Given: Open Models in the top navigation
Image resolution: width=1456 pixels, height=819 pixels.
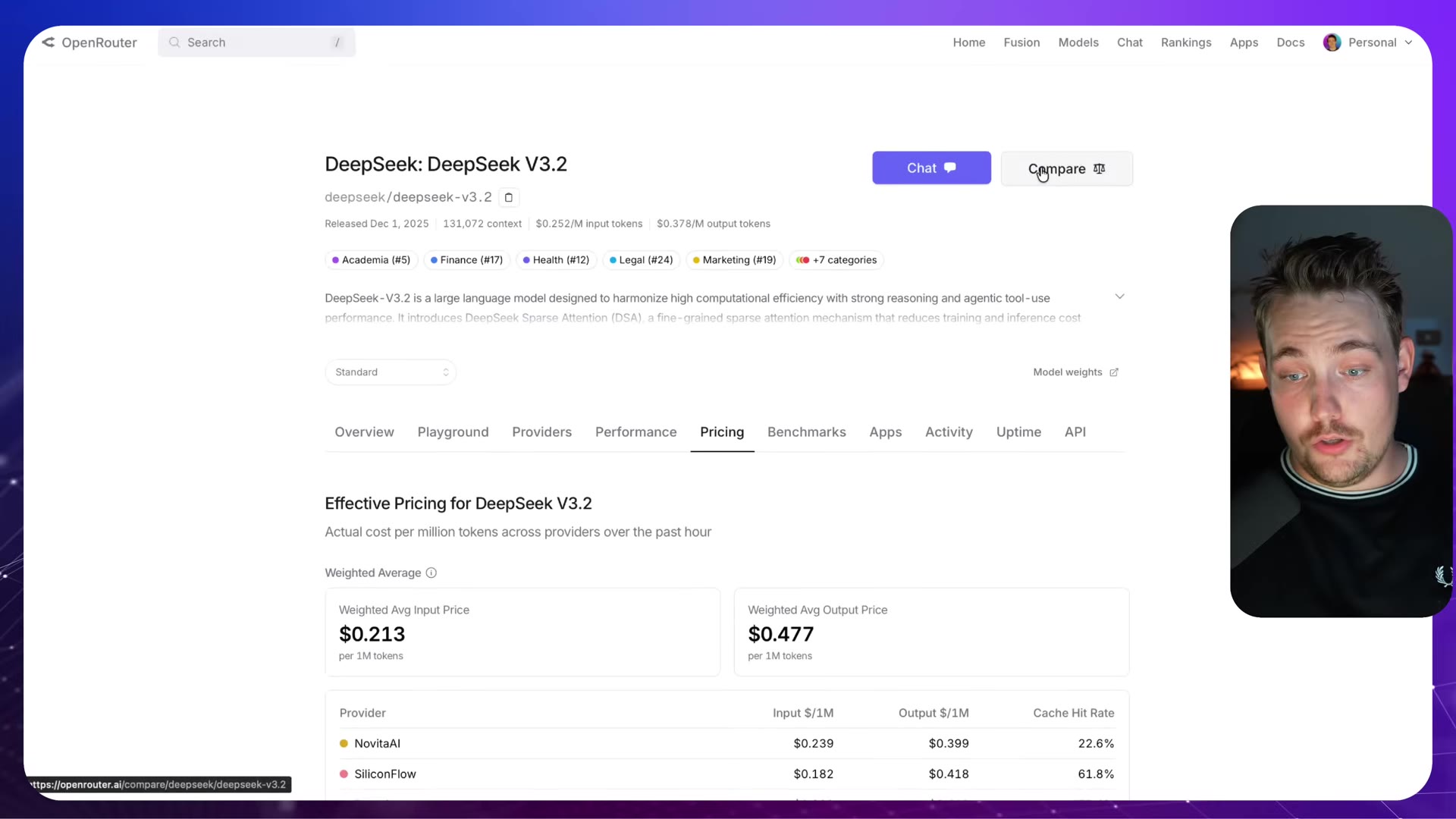Looking at the screenshot, I should coord(1078,42).
